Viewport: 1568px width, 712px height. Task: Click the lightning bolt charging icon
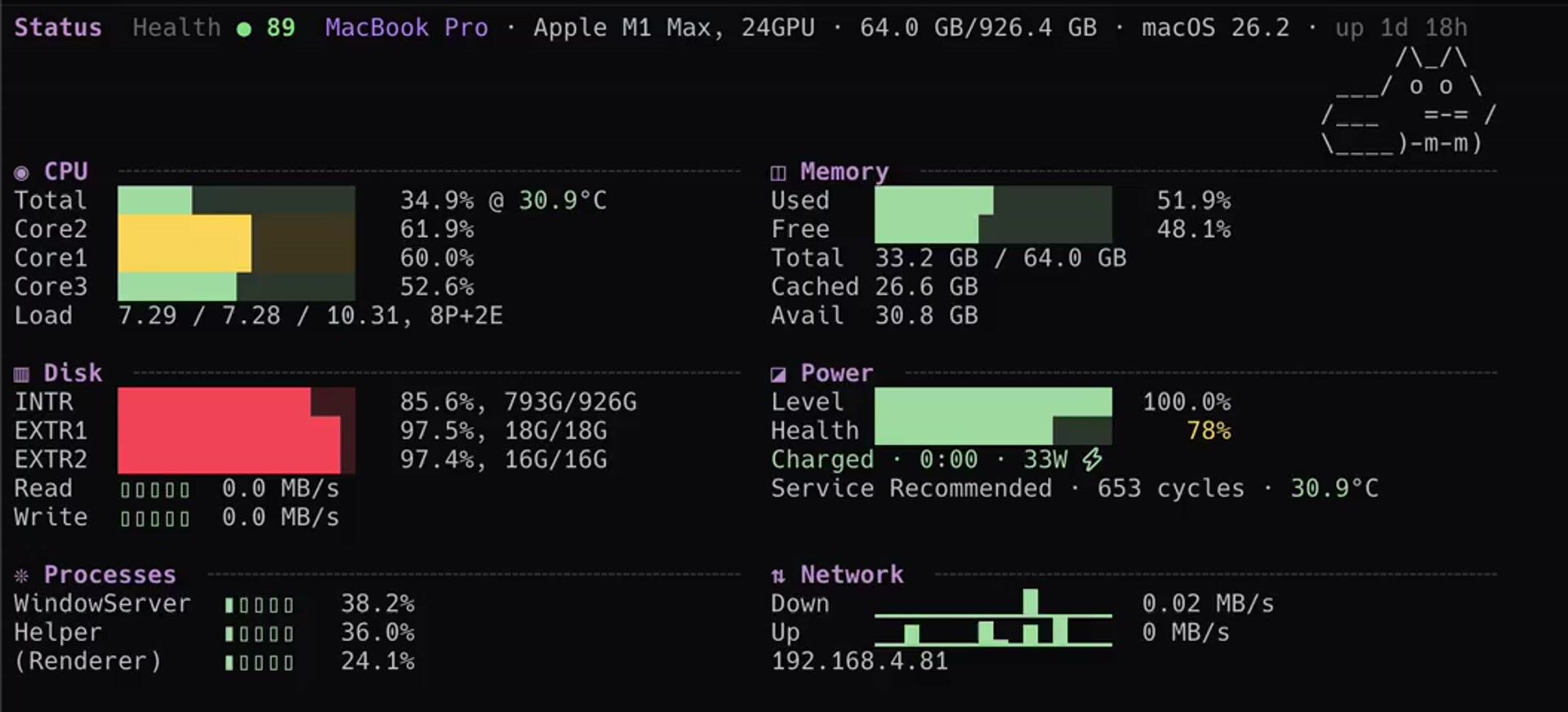[x=1092, y=460]
